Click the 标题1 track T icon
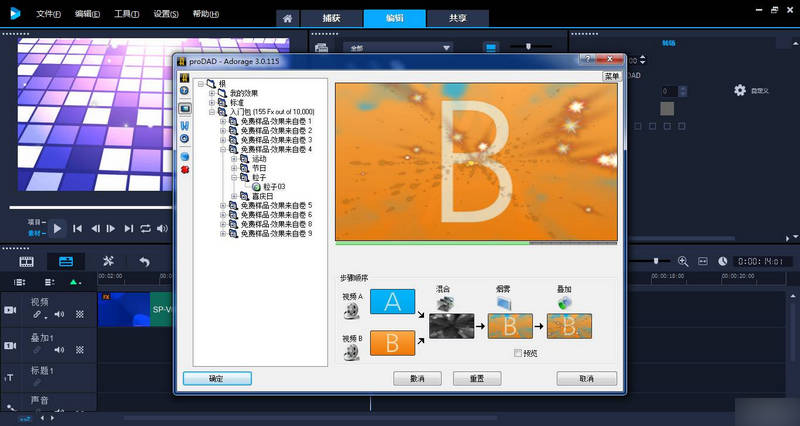 tap(10, 377)
